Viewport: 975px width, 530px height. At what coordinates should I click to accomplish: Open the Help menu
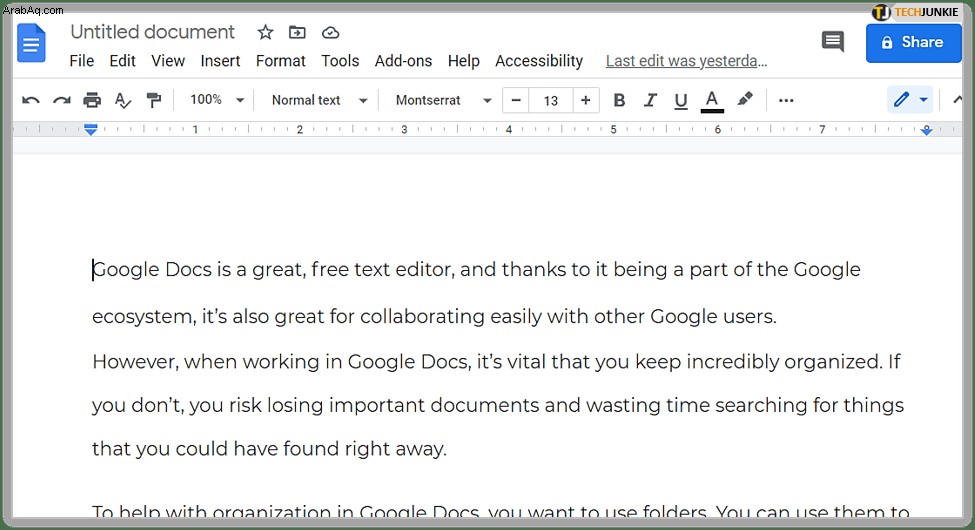pos(463,61)
